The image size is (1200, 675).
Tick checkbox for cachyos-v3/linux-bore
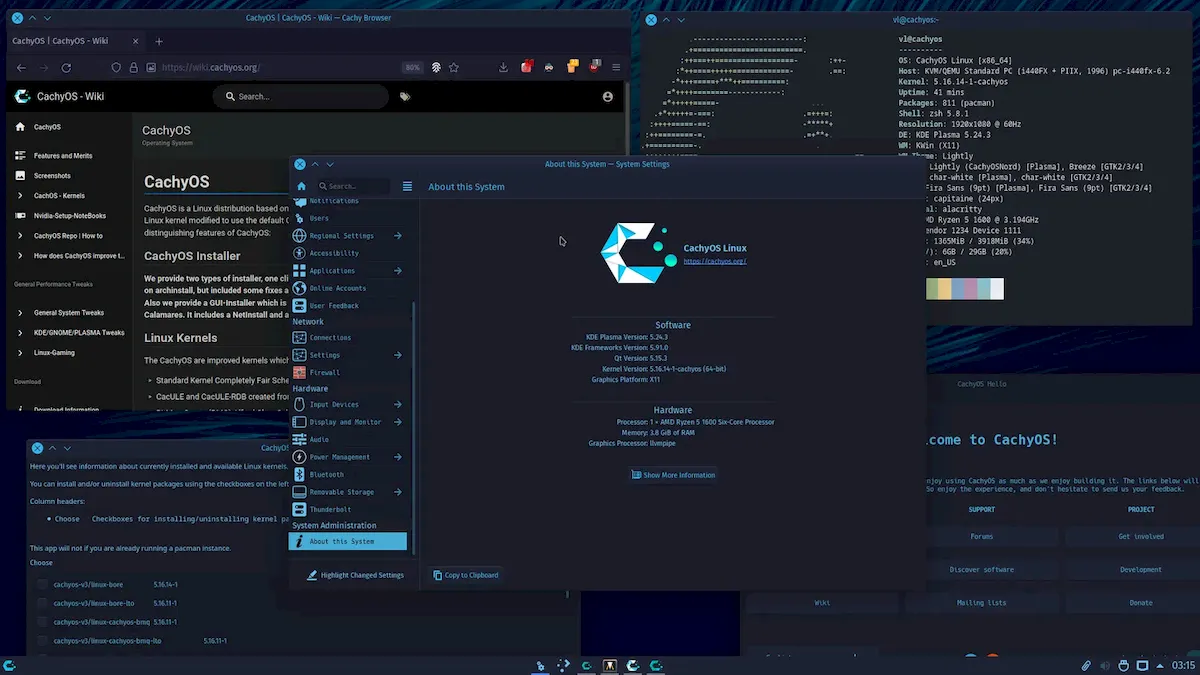pyautogui.click(x=42, y=584)
